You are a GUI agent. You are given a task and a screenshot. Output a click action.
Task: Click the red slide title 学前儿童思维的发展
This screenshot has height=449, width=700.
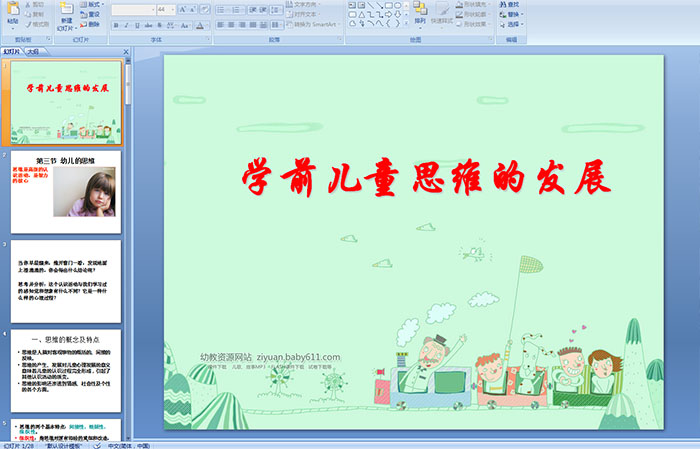click(x=426, y=177)
